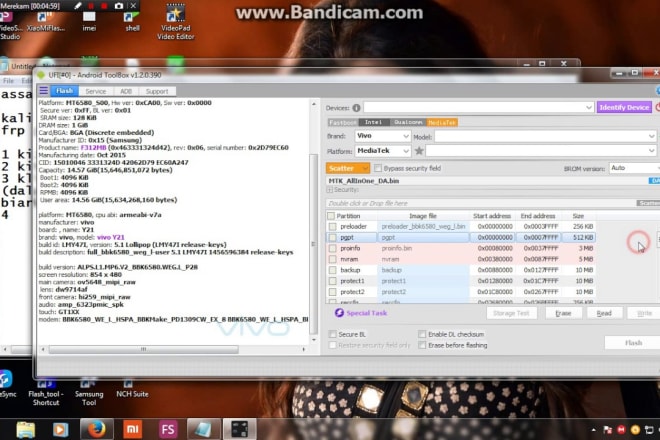Open the VideoPad Video Editor desktop shortcut
The width and height of the screenshot is (660, 440).
176,22
